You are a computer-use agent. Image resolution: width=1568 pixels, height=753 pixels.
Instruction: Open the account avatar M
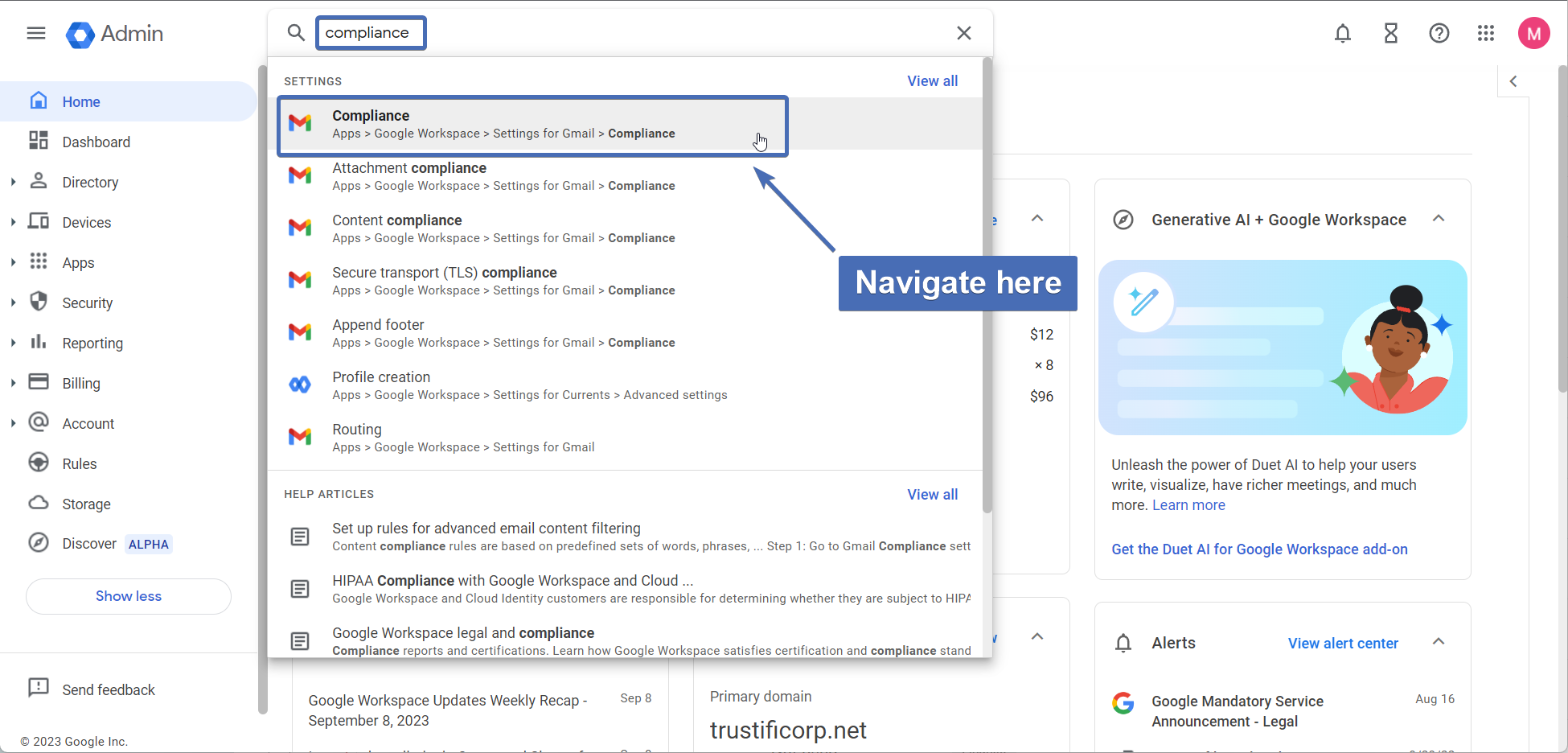tap(1533, 33)
